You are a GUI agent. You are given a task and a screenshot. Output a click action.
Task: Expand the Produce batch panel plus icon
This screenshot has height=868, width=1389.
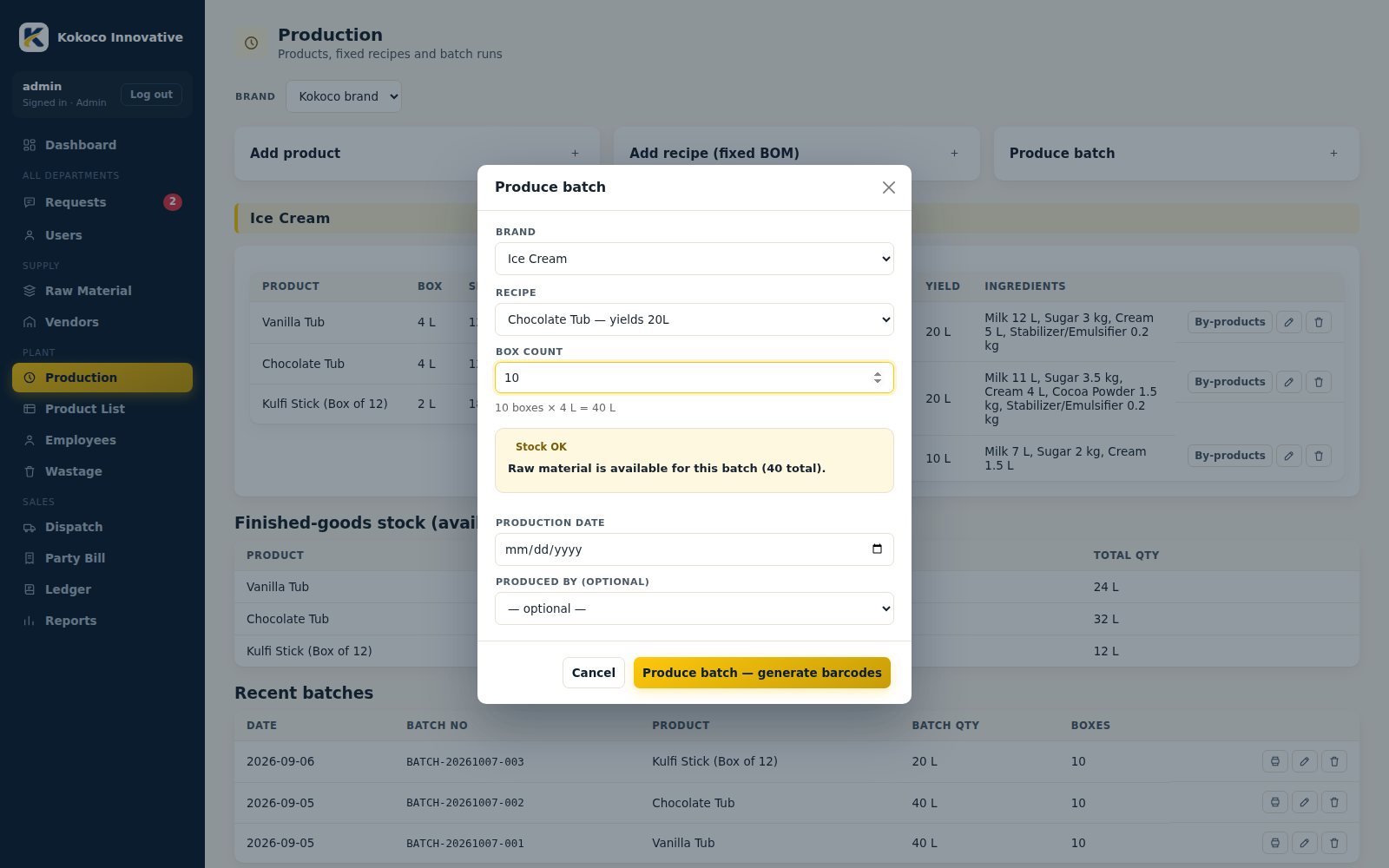pos(1333,154)
